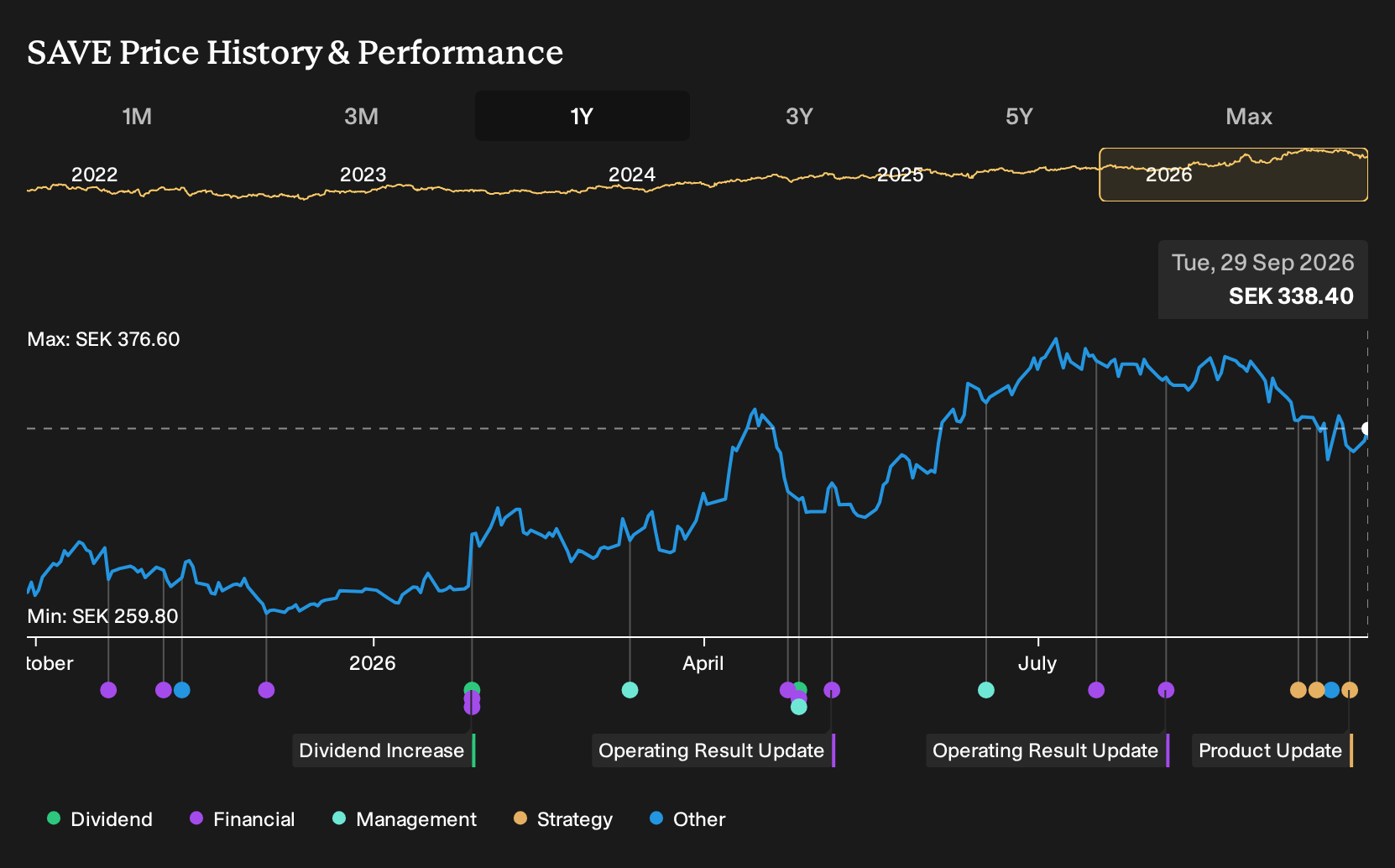Open the second Operating Result Update label
1395x868 pixels.
click(1048, 750)
